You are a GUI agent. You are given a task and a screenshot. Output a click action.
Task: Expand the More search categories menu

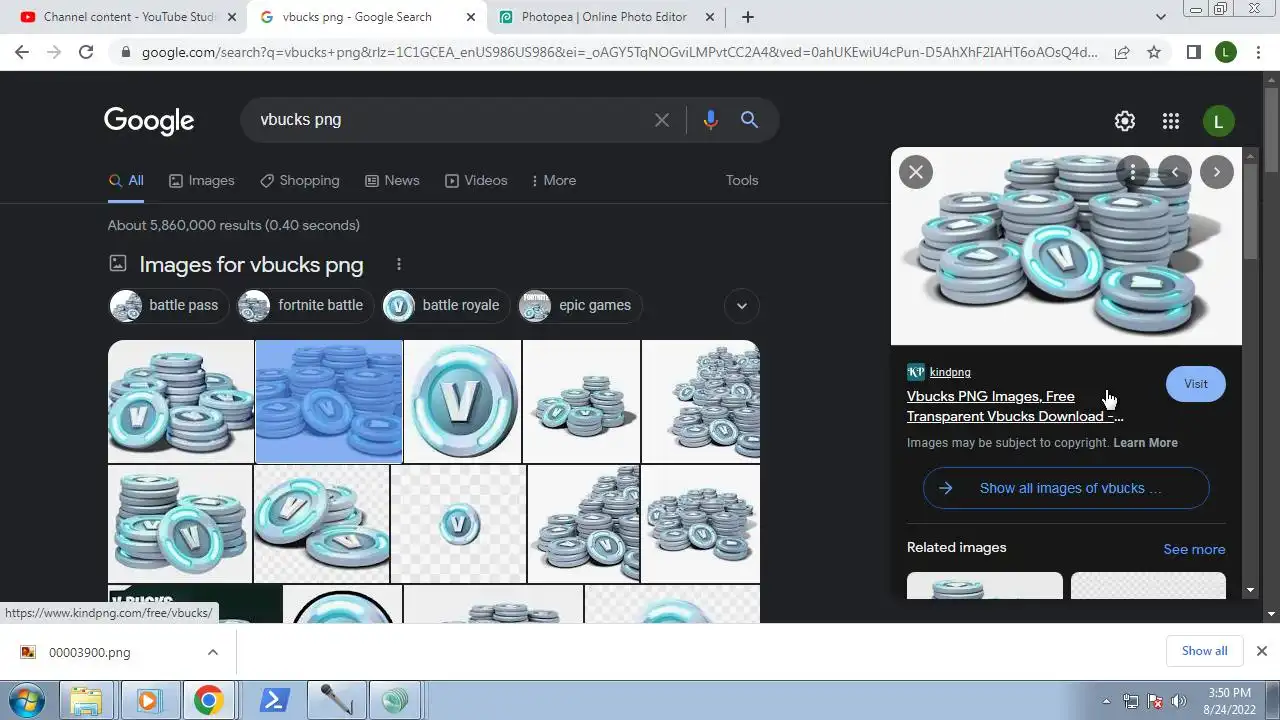pos(554,181)
